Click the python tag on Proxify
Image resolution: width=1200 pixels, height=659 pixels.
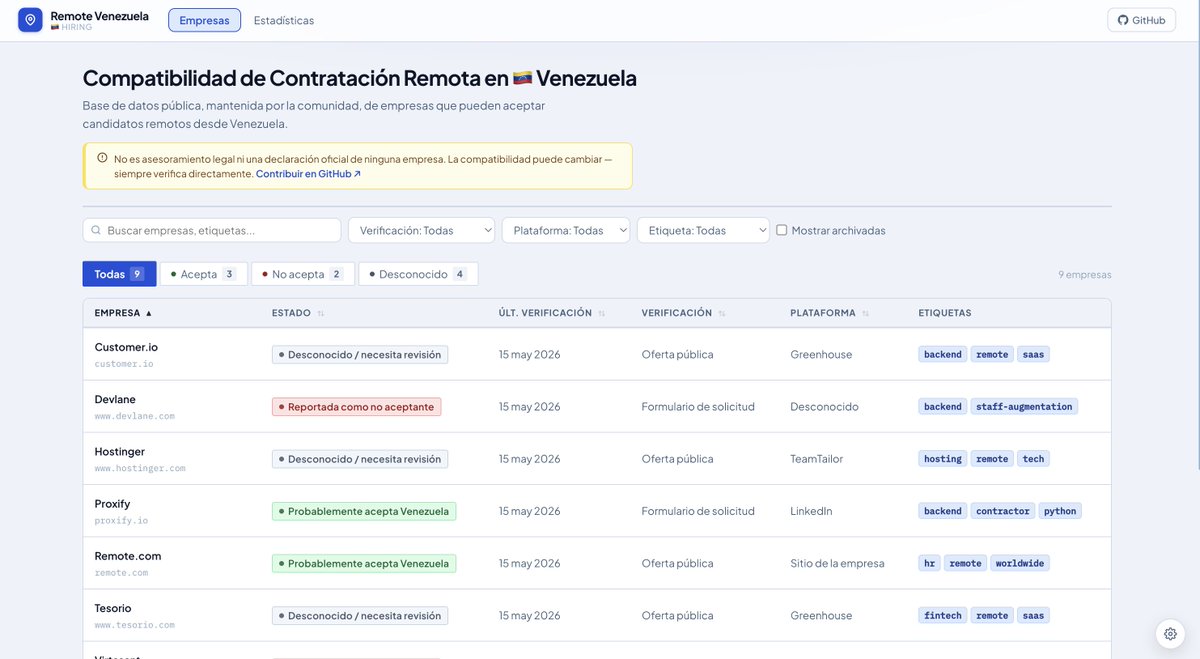tap(1060, 511)
